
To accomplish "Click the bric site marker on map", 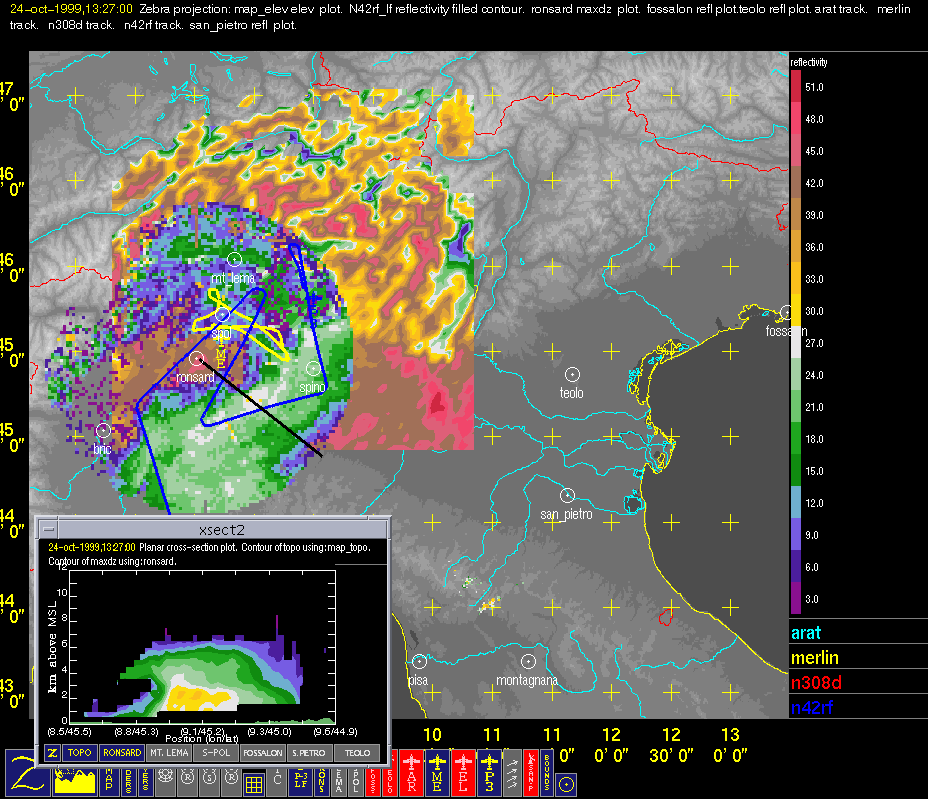I will tap(103, 430).
